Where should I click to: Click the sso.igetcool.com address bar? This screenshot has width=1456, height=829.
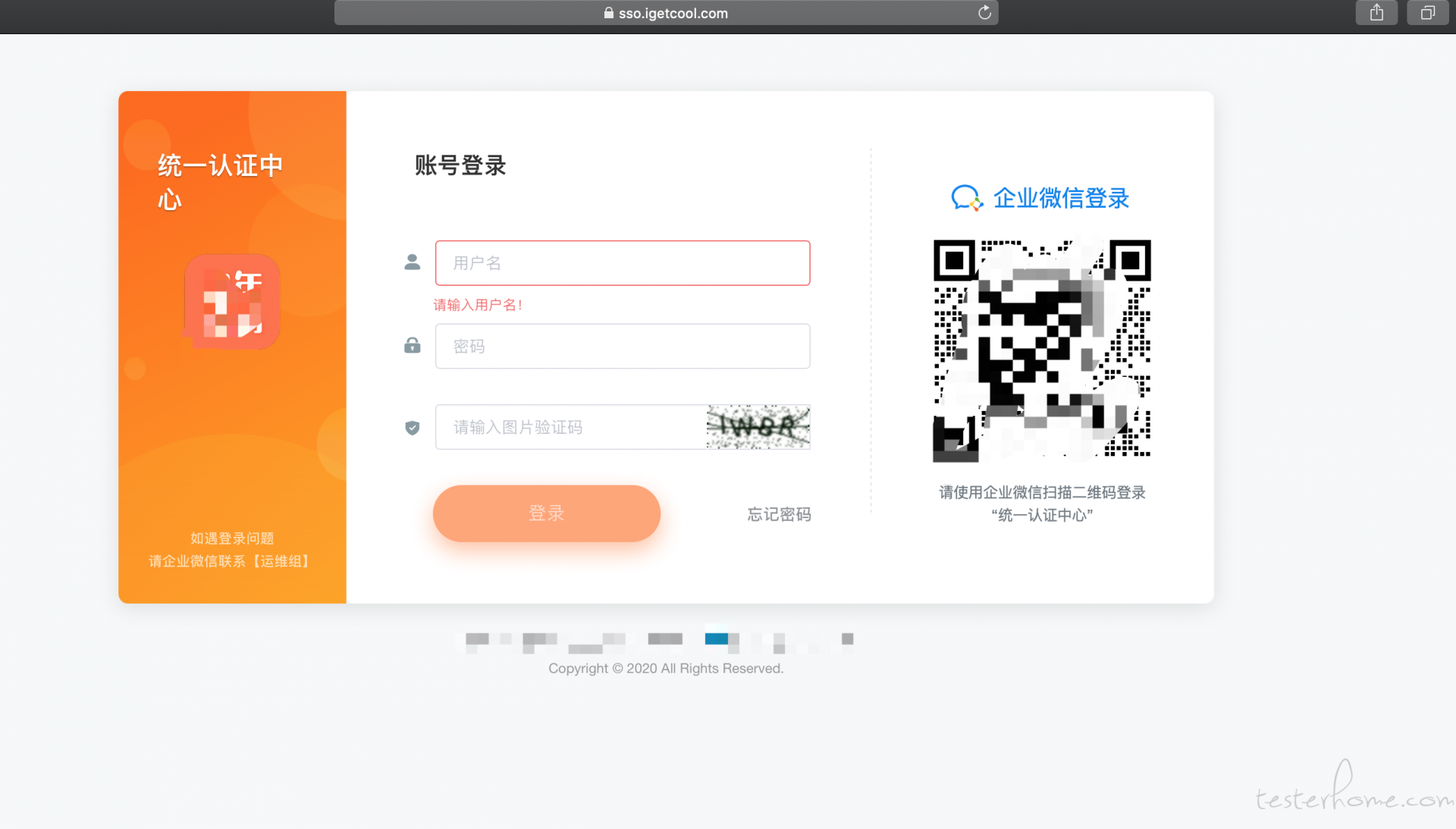(666, 13)
